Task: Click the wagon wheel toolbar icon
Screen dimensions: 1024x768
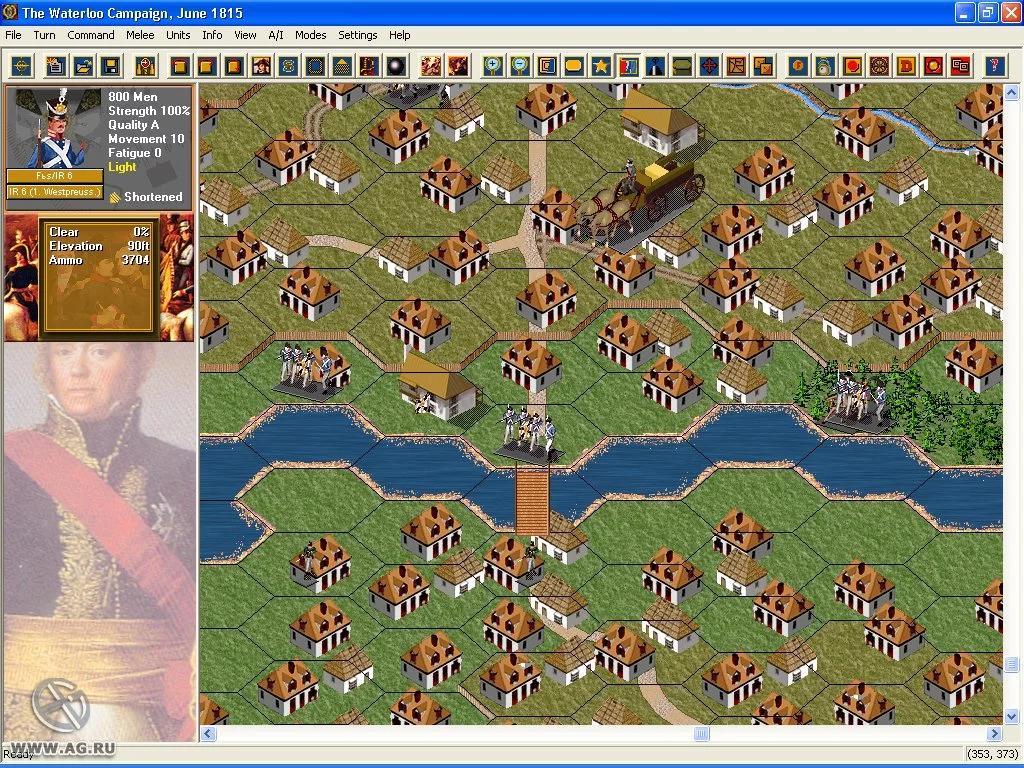Action: coord(879,66)
